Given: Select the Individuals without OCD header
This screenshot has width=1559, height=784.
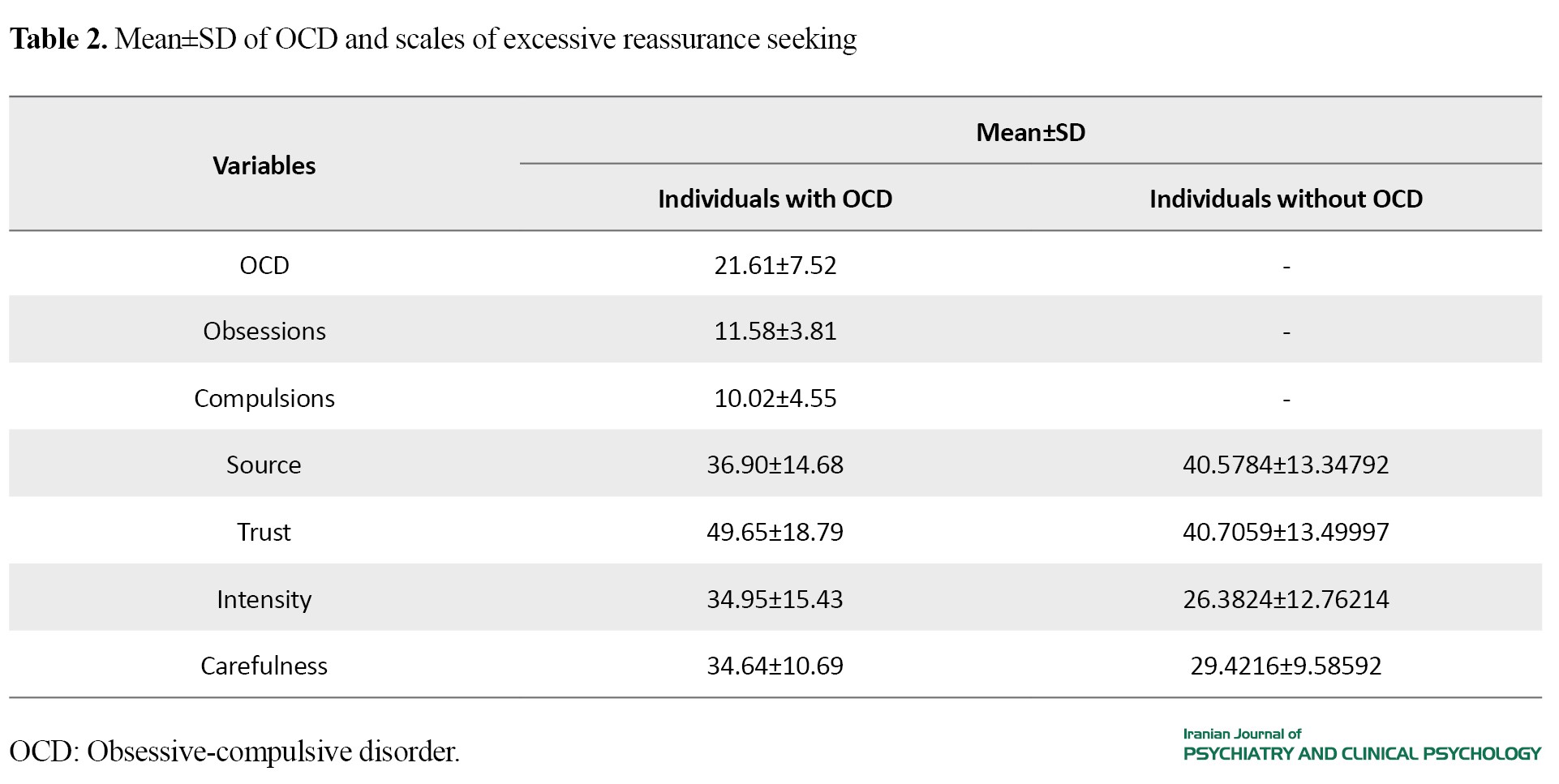Looking at the screenshot, I should click(1286, 199).
